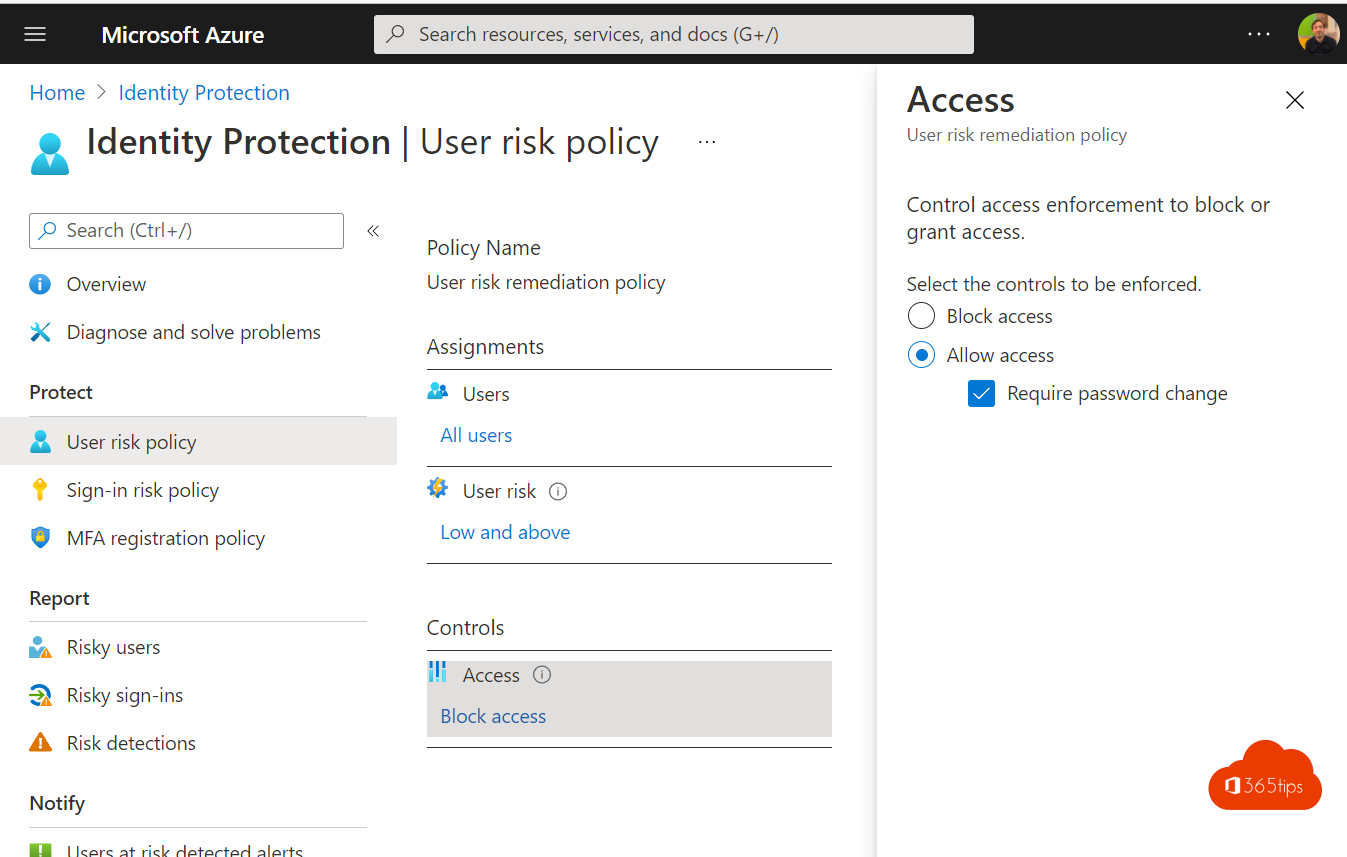Screen dimensions: 1347x857
Task: Click the Report section heading
Action: 59,598
